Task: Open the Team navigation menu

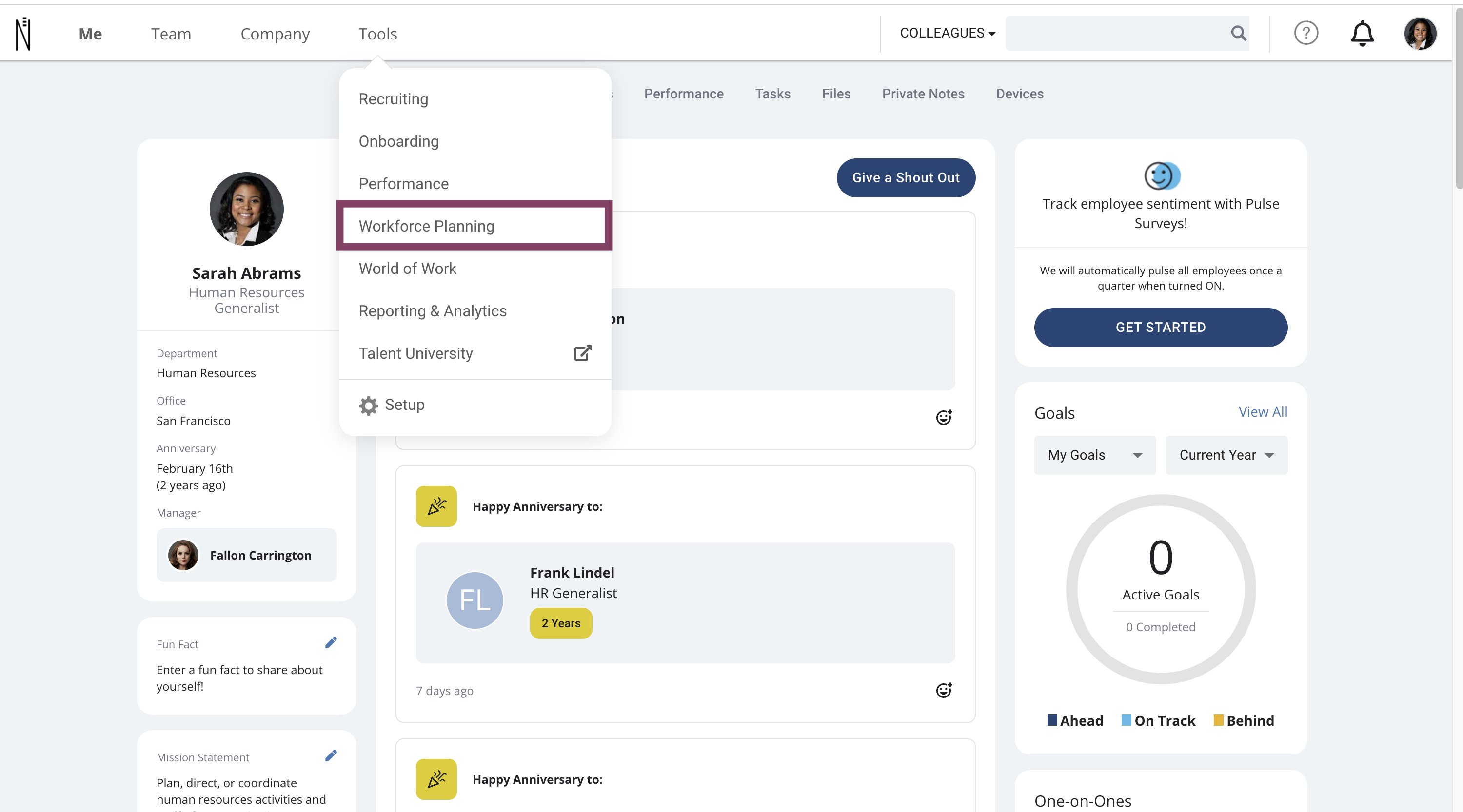Action: [x=171, y=34]
